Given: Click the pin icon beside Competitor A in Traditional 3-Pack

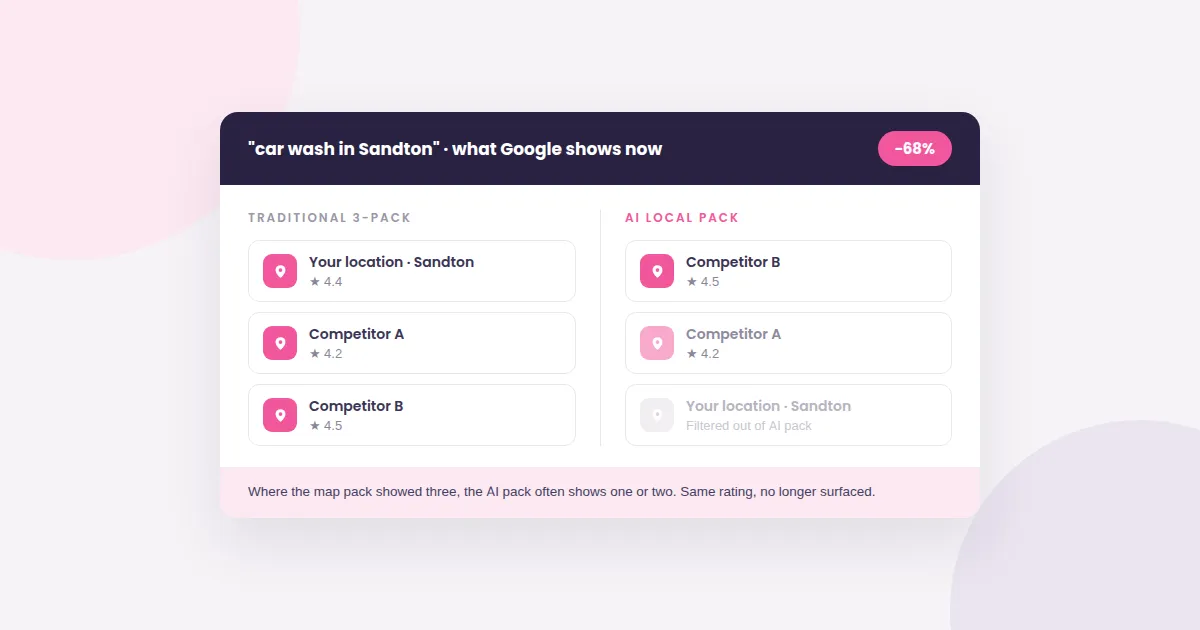Looking at the screenshot, I should (280, 343).
